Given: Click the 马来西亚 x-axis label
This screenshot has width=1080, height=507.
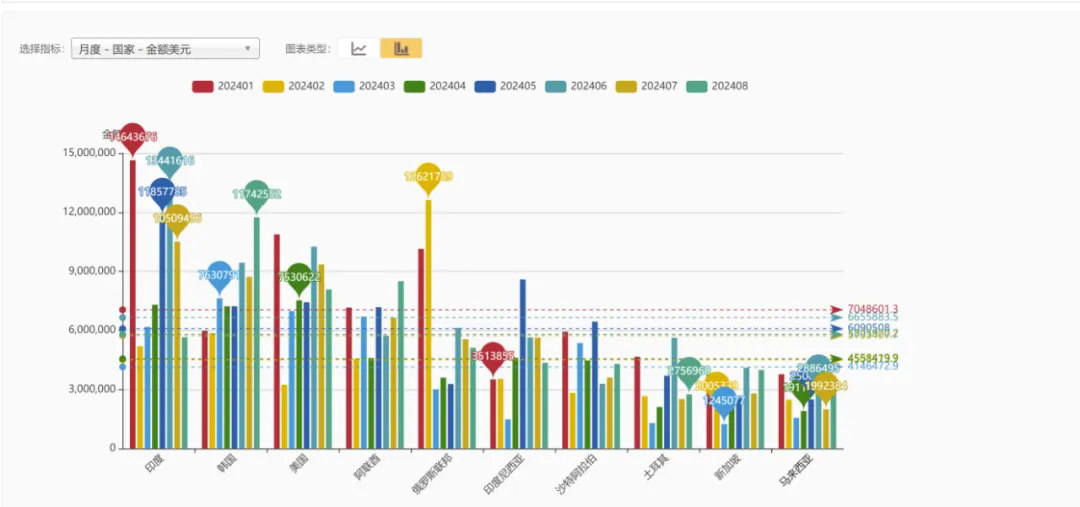Looking at the screenshot, I should pos(797,472).
